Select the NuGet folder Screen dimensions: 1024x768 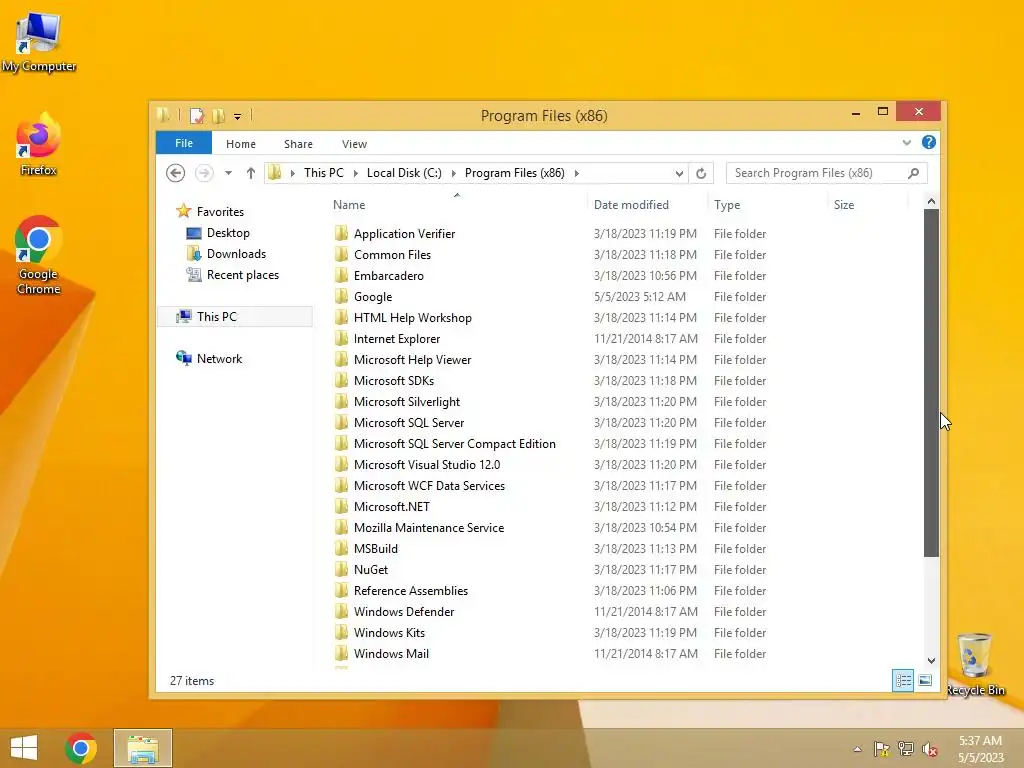tap(370, 569)
